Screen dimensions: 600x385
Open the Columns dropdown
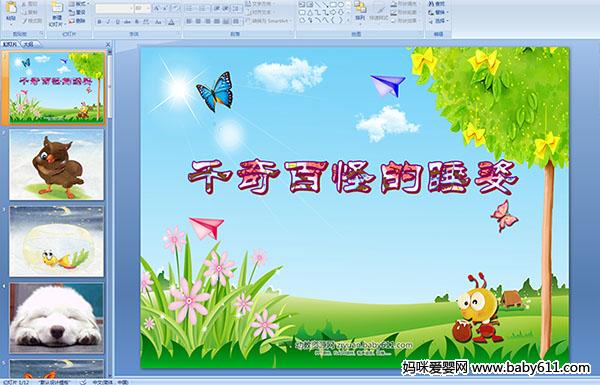236,21
